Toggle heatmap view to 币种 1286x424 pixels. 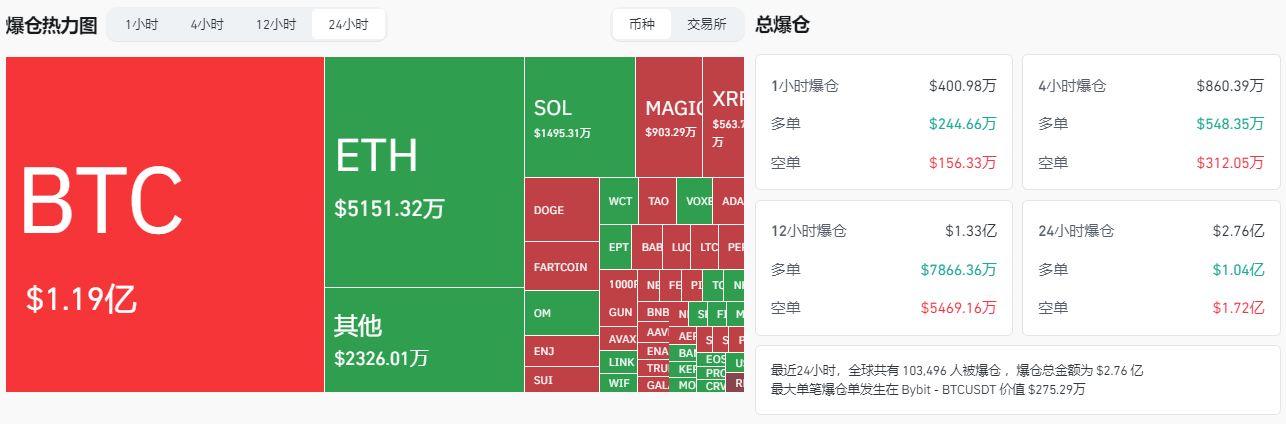(642, 25)
